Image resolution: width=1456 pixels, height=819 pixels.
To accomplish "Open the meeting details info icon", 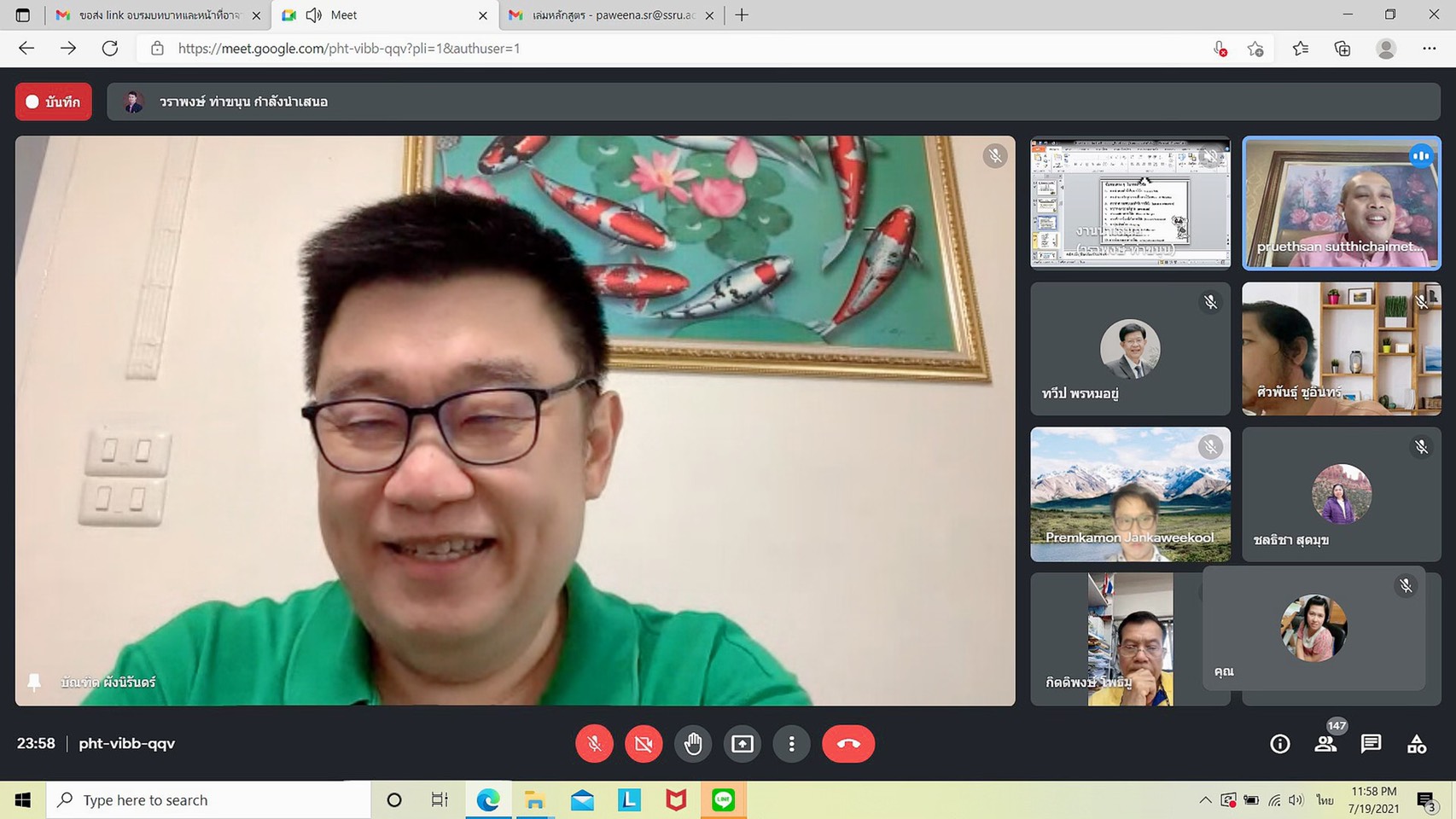I will pyautogui.click(x=1279, y=744).
